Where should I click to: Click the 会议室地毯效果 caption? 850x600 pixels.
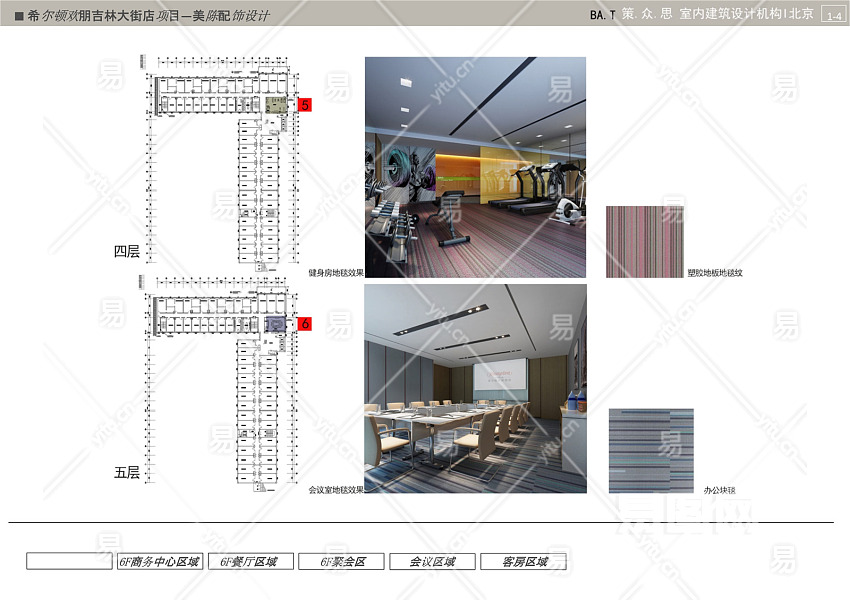coord(336,490)
